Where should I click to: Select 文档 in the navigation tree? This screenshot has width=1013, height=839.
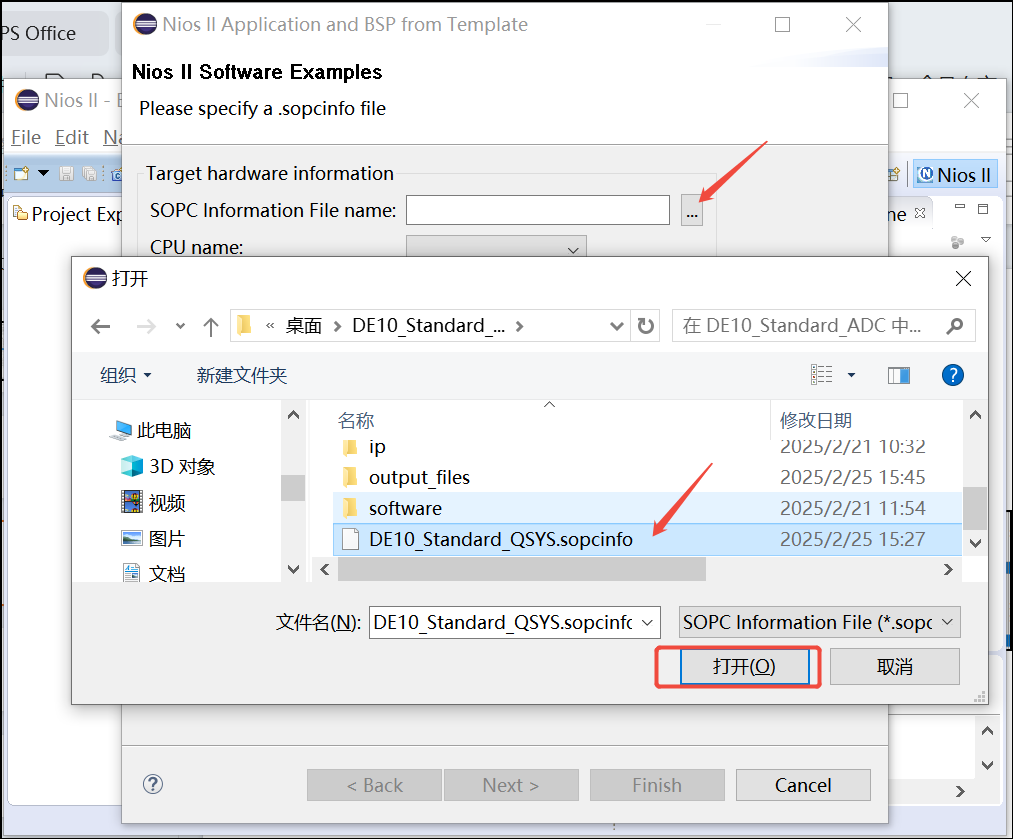coord(154,573)
